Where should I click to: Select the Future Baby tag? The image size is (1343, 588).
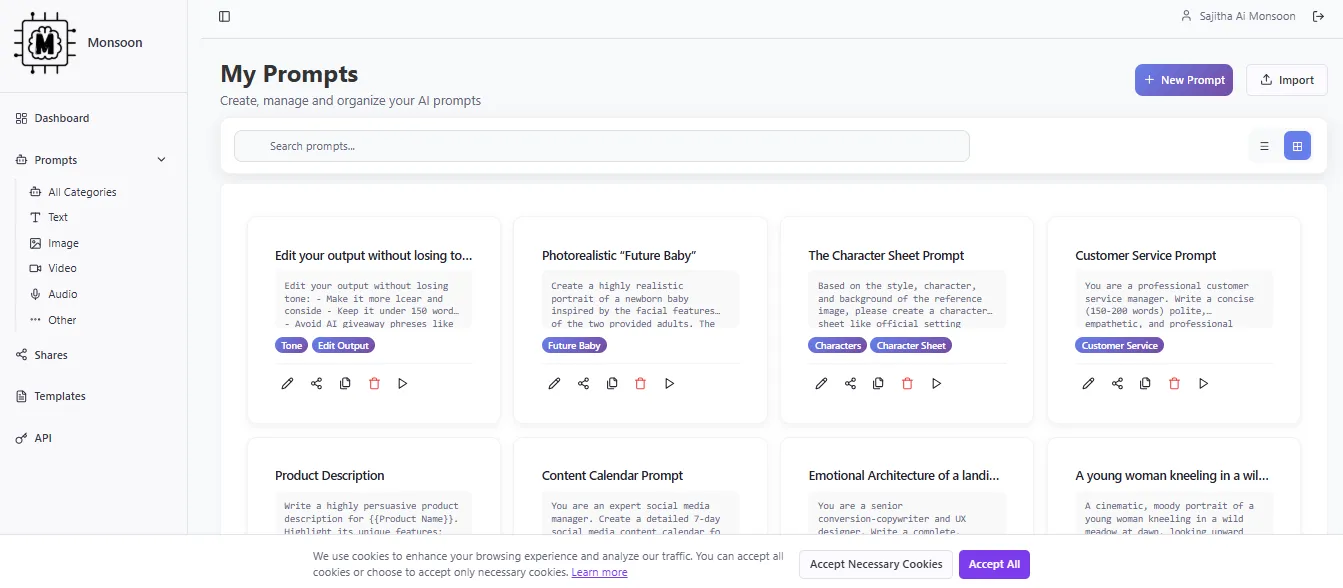click(574, 346)
